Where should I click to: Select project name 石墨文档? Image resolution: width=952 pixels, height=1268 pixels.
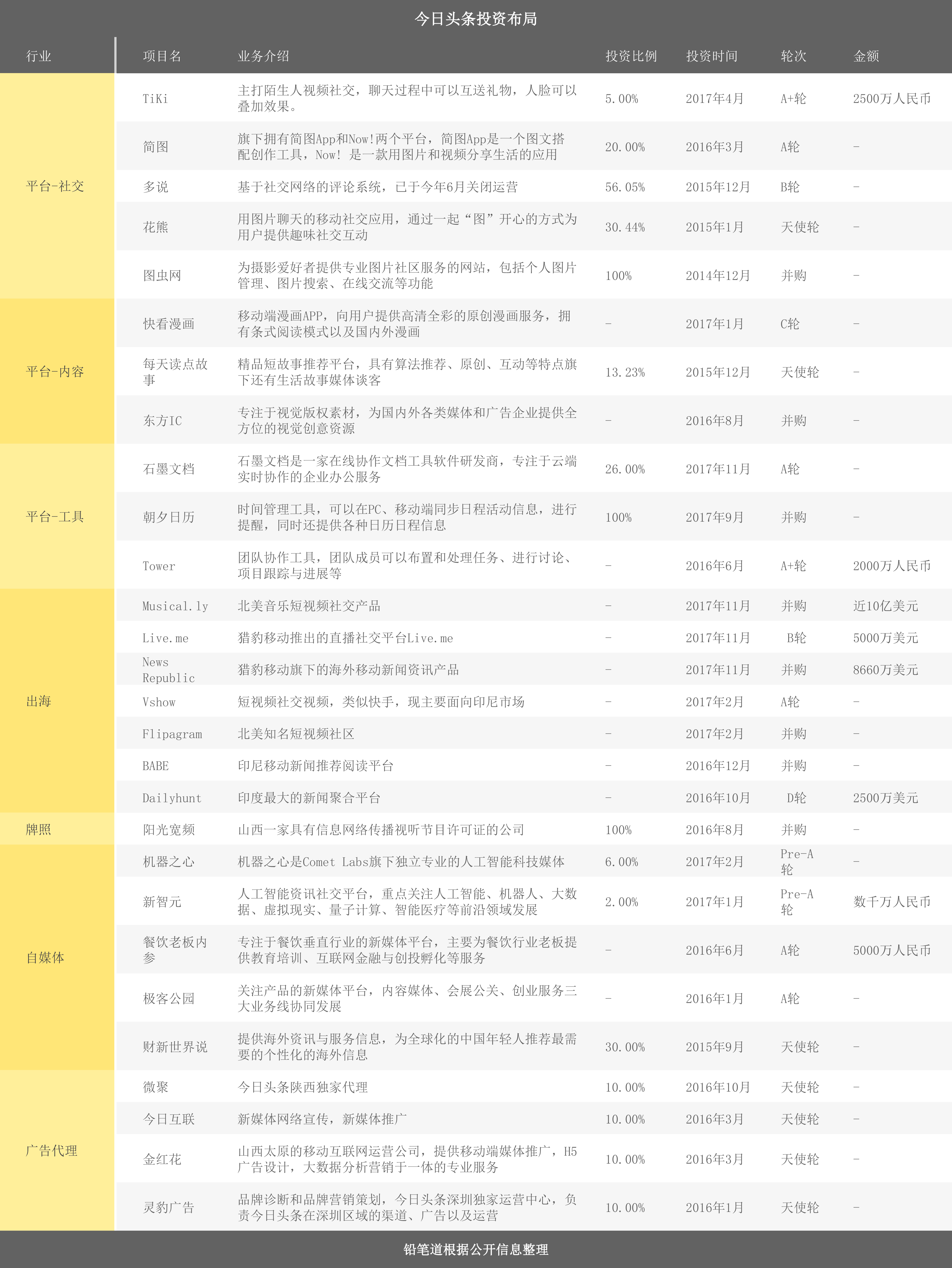click(x=169, y=469)
